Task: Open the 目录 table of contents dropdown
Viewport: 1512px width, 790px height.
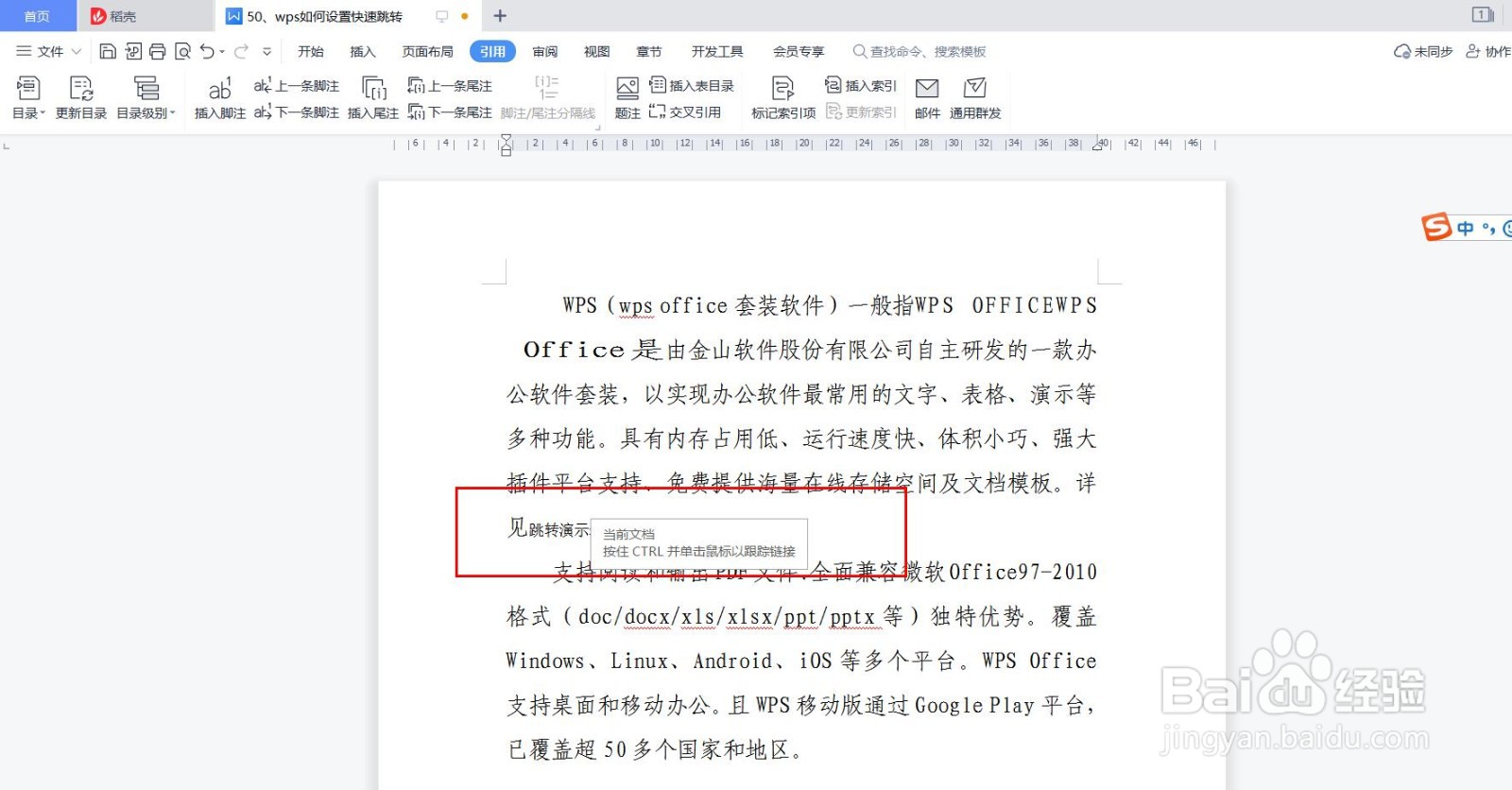Action: 28,98
